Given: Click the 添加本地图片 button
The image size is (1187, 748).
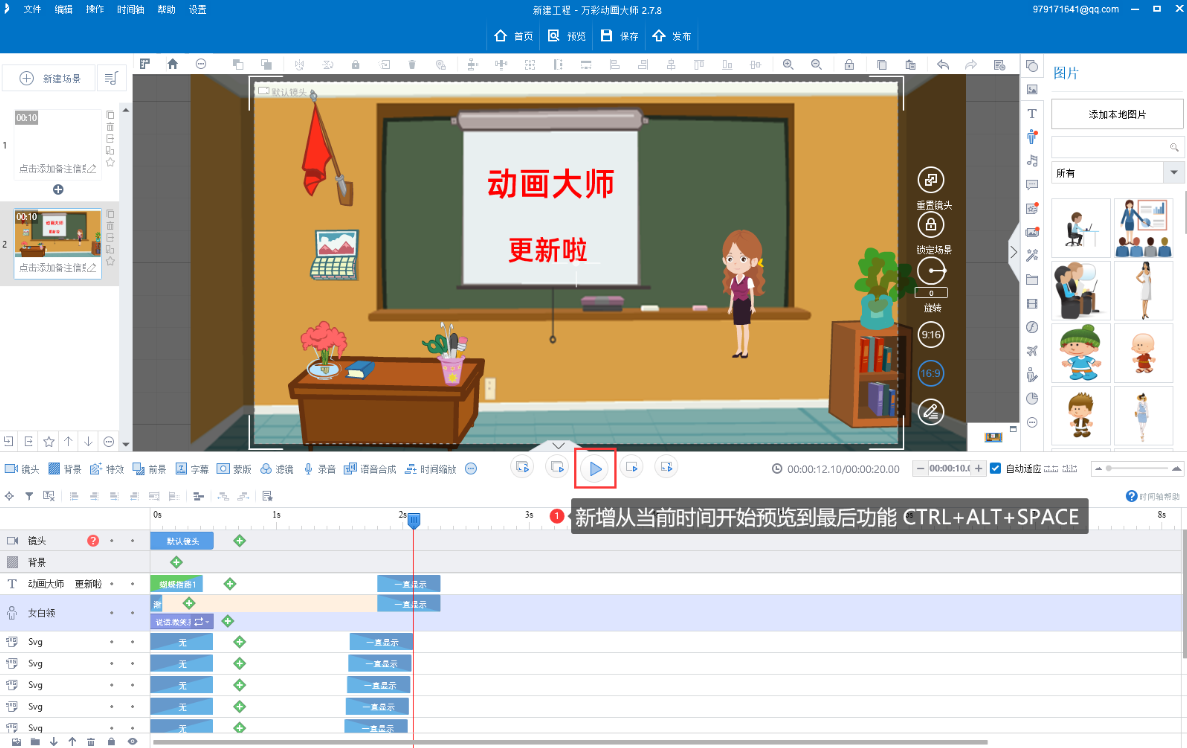Looking at the screenshot, I should 1117,113.
